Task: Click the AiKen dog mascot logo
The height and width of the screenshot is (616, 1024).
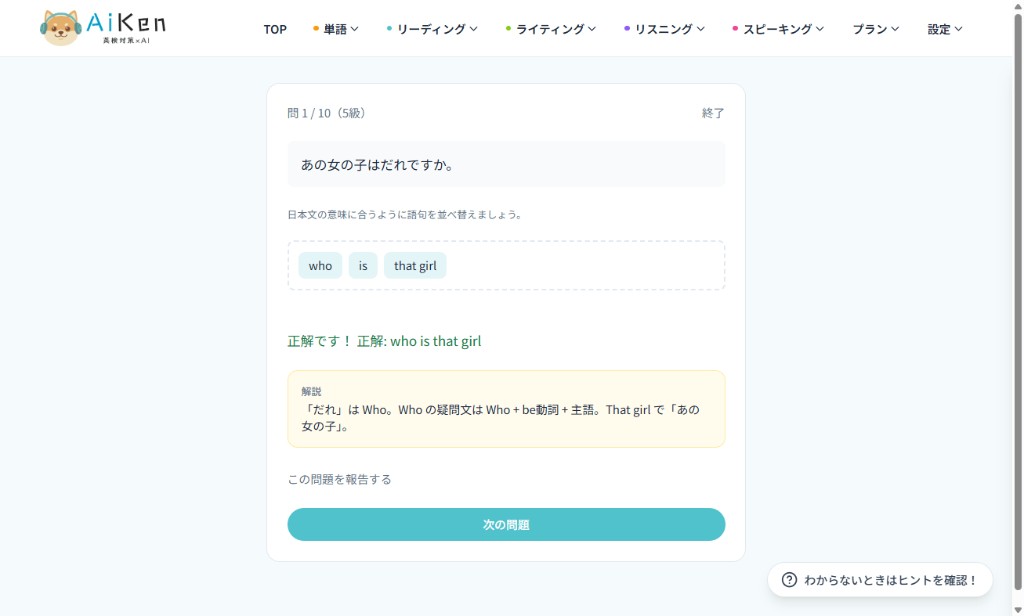Action: pos(61,28)
